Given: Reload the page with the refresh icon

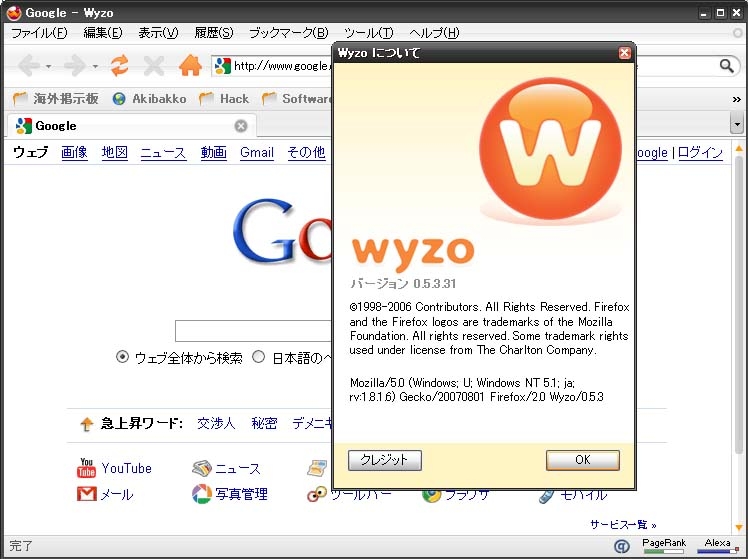Looking at the screenshot, I should [119, 65].
